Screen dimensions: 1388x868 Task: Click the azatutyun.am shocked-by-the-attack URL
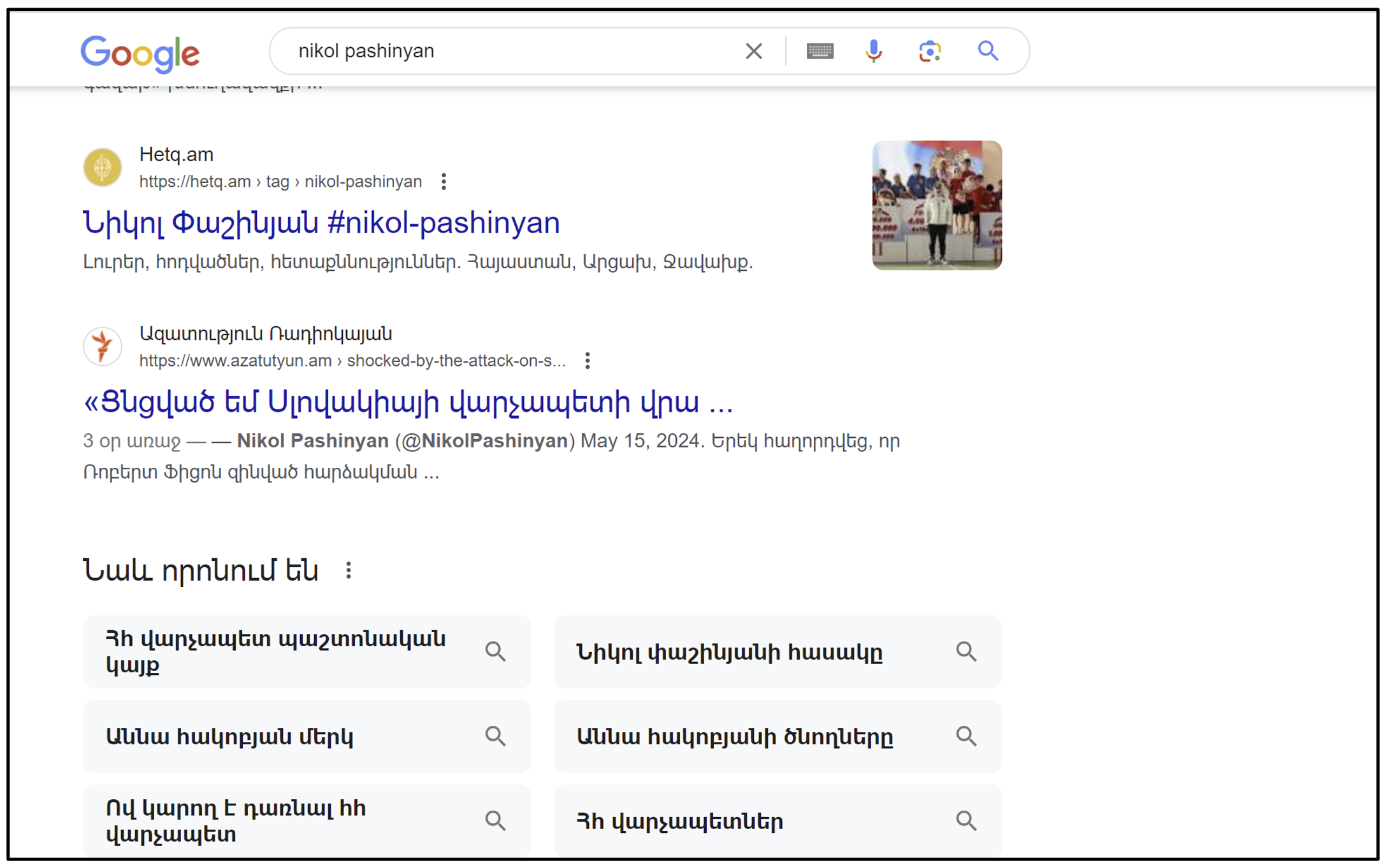[352, 361]
